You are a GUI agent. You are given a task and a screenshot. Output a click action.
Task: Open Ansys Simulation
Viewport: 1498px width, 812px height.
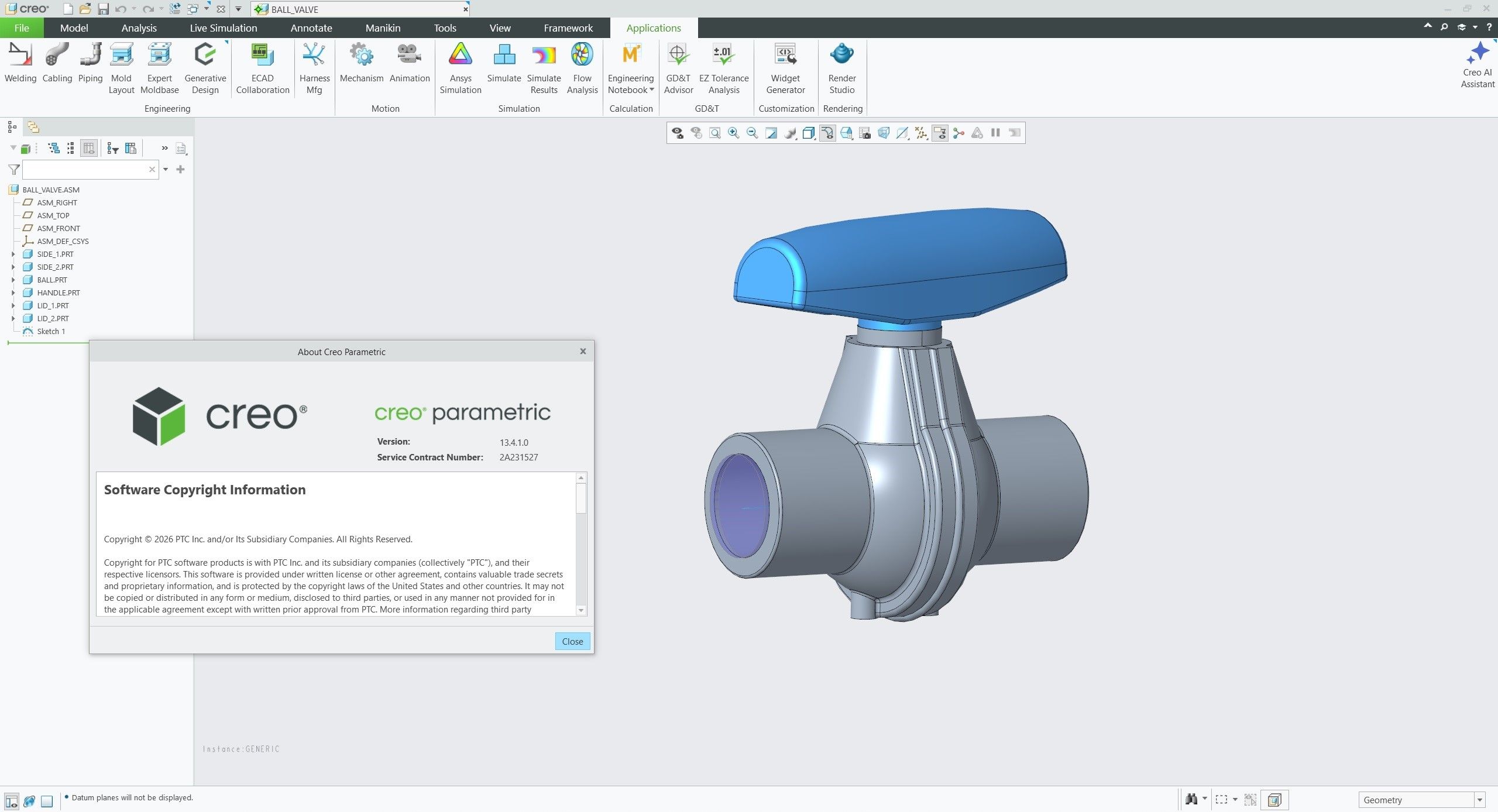coord(461,68)
